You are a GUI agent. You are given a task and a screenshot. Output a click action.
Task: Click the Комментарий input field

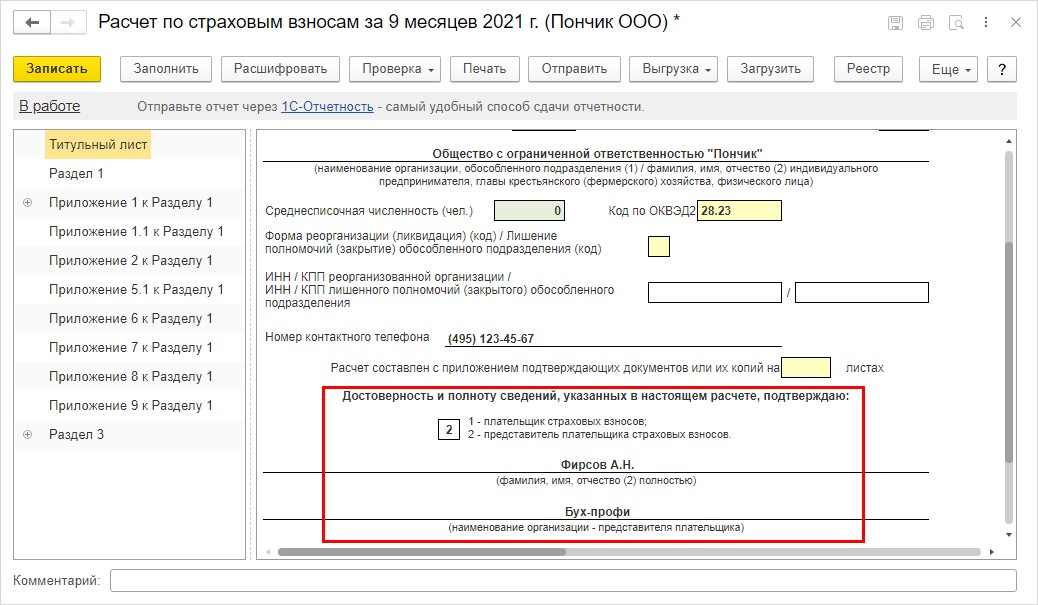pyautogui.click(x=563, y=581)
